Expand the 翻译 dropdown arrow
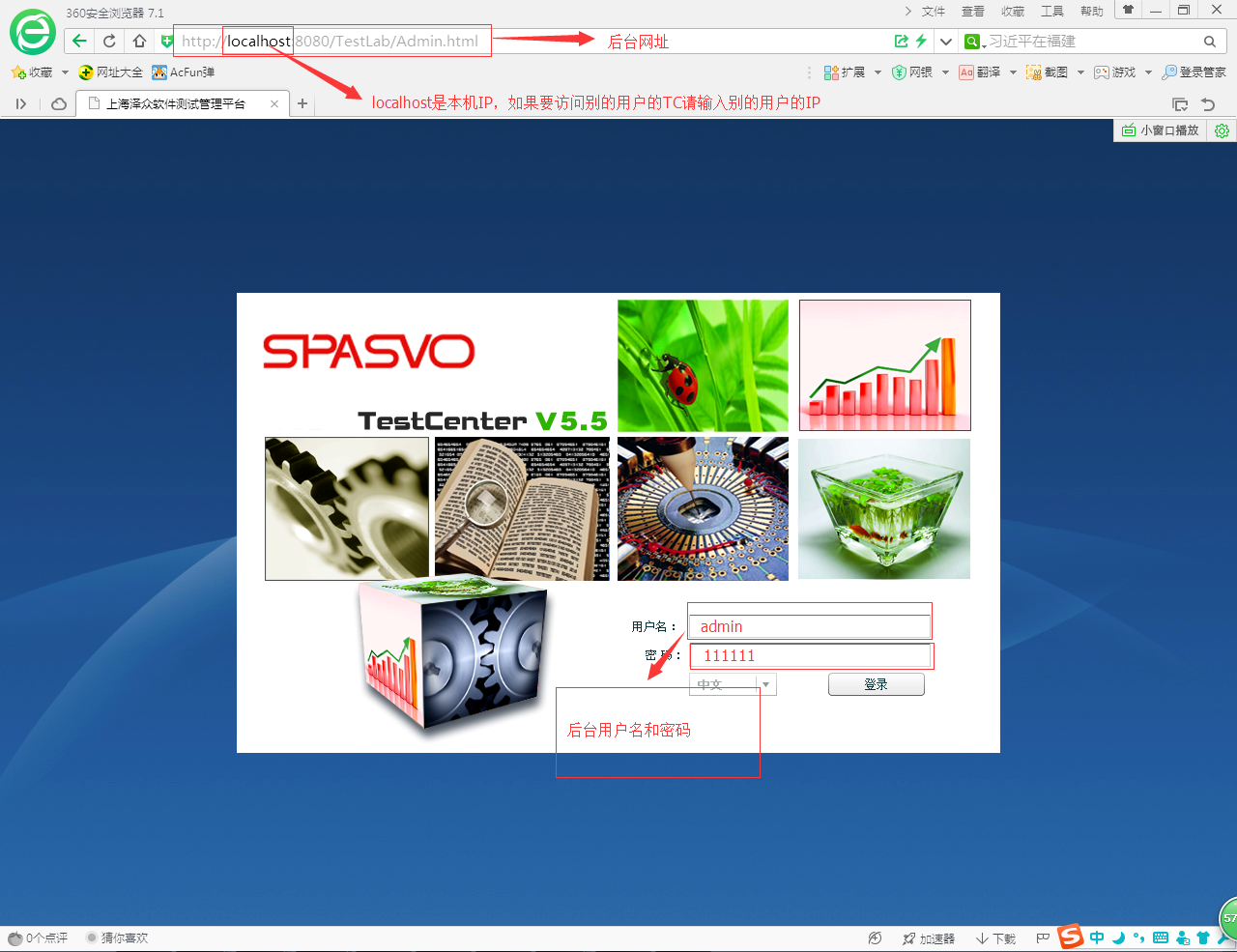1237x952 pixels. point(1013,72)
